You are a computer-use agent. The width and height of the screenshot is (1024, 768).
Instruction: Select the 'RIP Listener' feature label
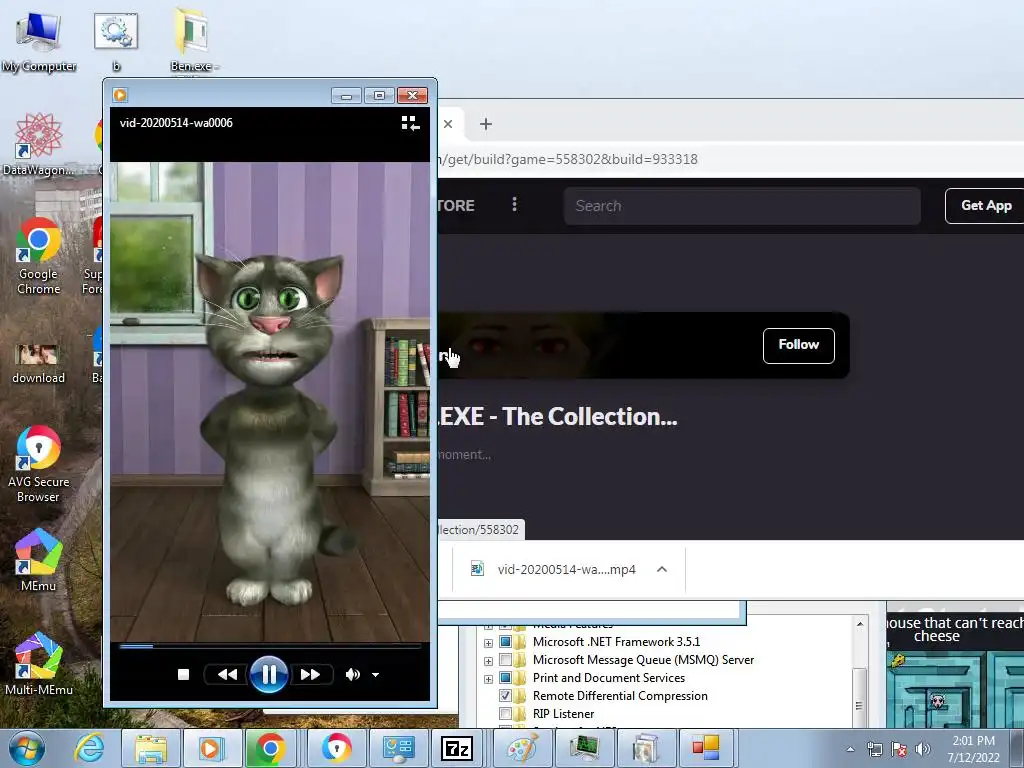[x=563, y=714]
